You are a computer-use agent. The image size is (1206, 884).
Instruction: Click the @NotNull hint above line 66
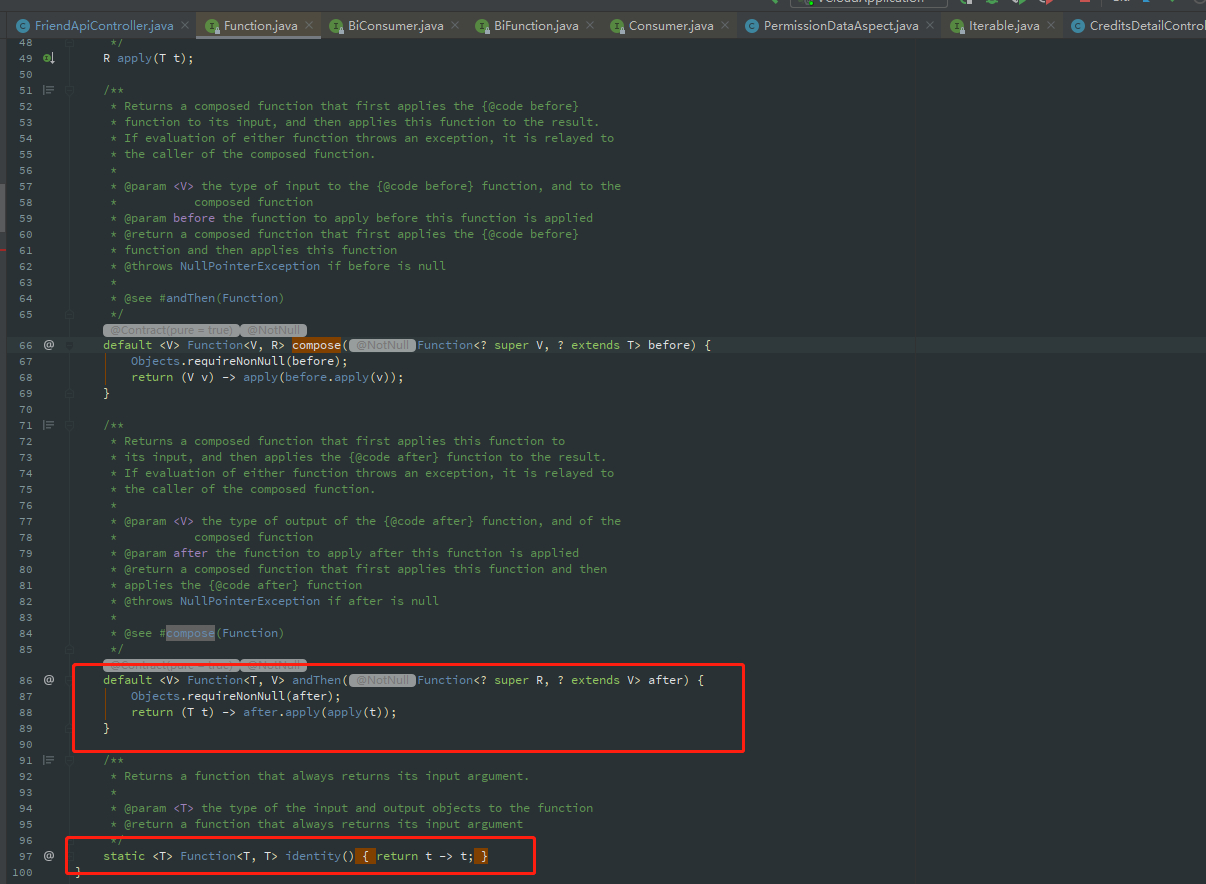coord(275,330)
